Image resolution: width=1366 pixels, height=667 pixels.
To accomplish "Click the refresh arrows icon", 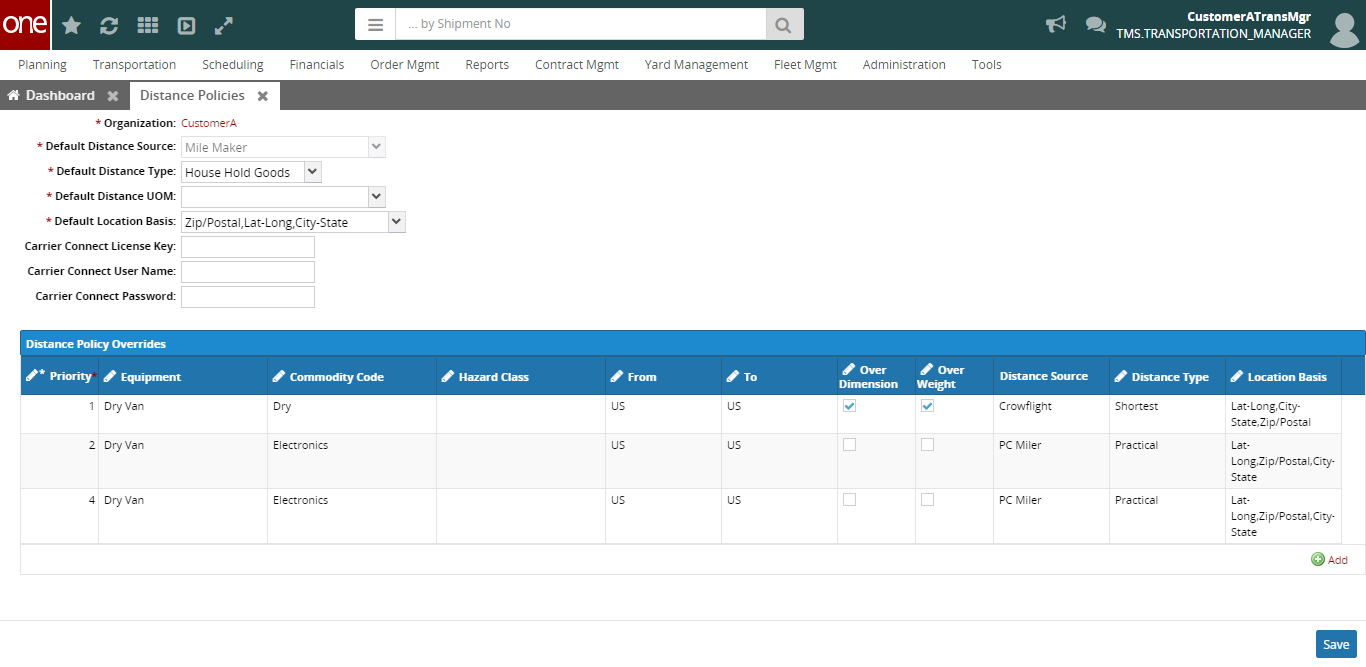I will [x=109, y=25].
